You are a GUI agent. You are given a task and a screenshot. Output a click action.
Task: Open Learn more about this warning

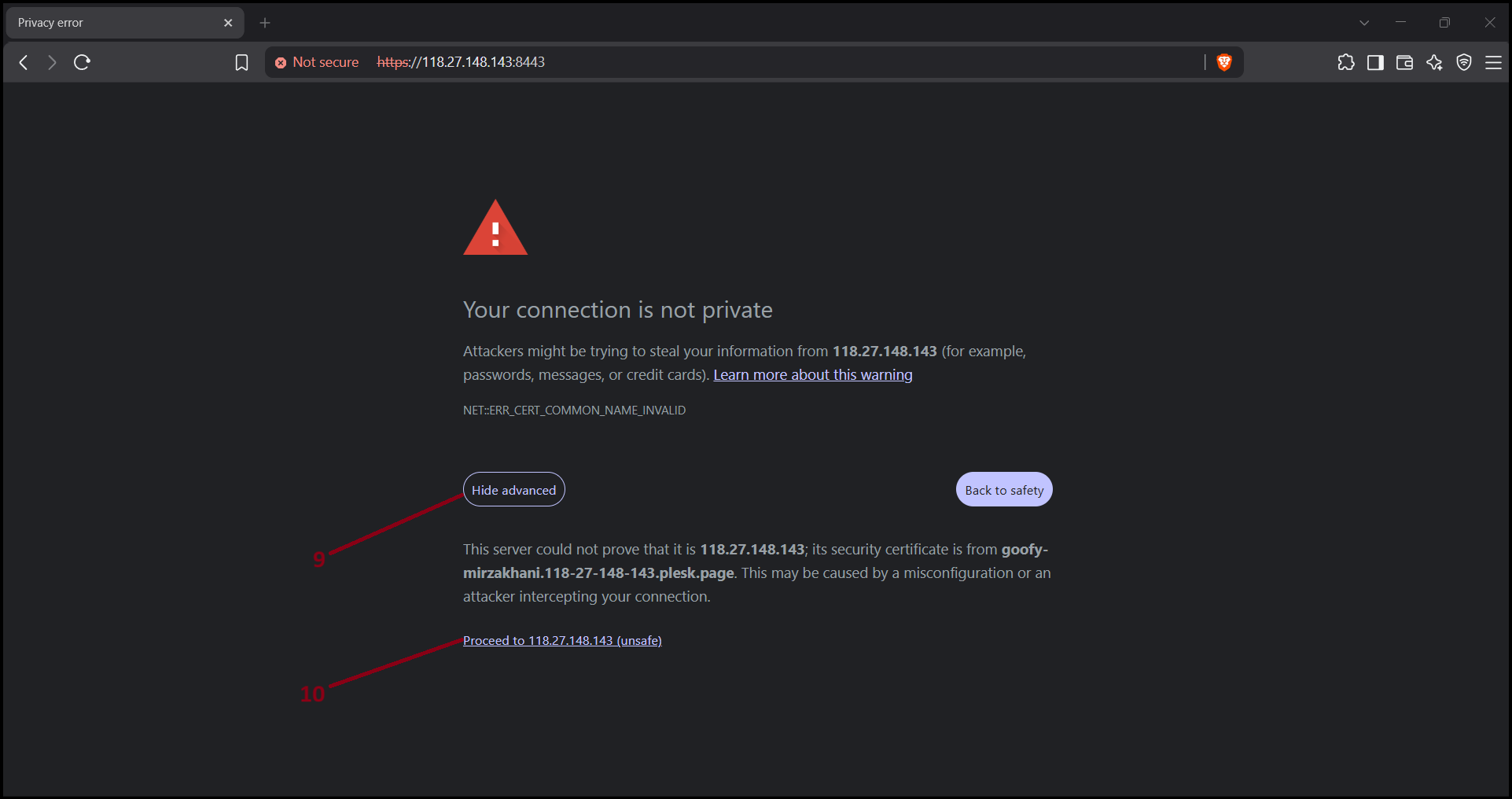pyautogui.click(x=813, y=374)
